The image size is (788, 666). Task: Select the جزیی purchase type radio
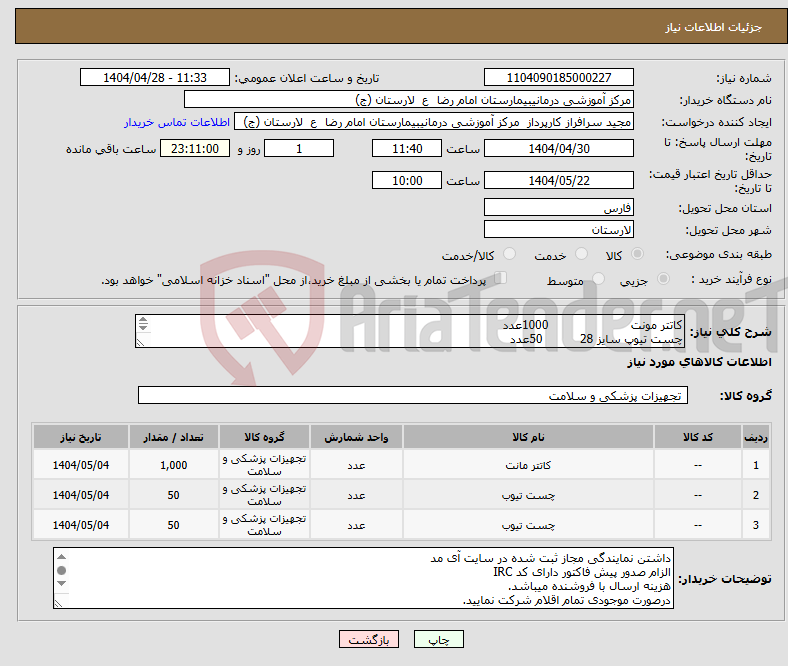(663, 278)
